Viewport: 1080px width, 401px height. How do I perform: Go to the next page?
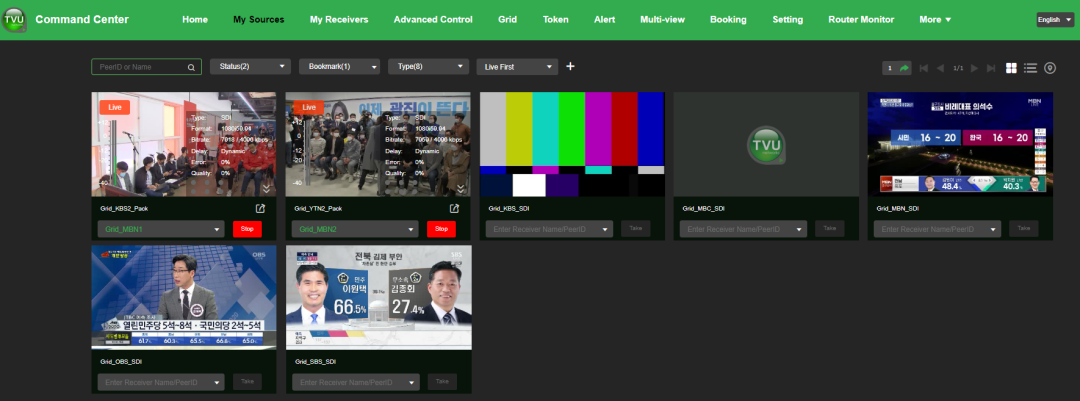click(974, 68)
